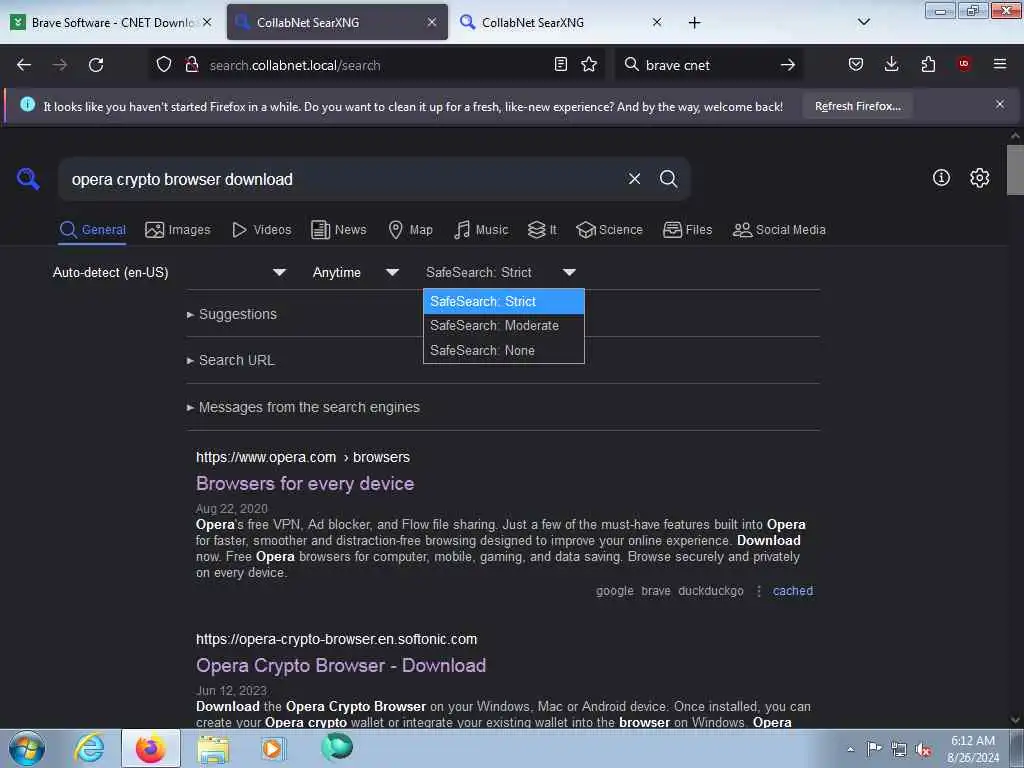Submit search with the magnifier button
The width and height of the screenshot is (1024, 768).
coord(668,179)
